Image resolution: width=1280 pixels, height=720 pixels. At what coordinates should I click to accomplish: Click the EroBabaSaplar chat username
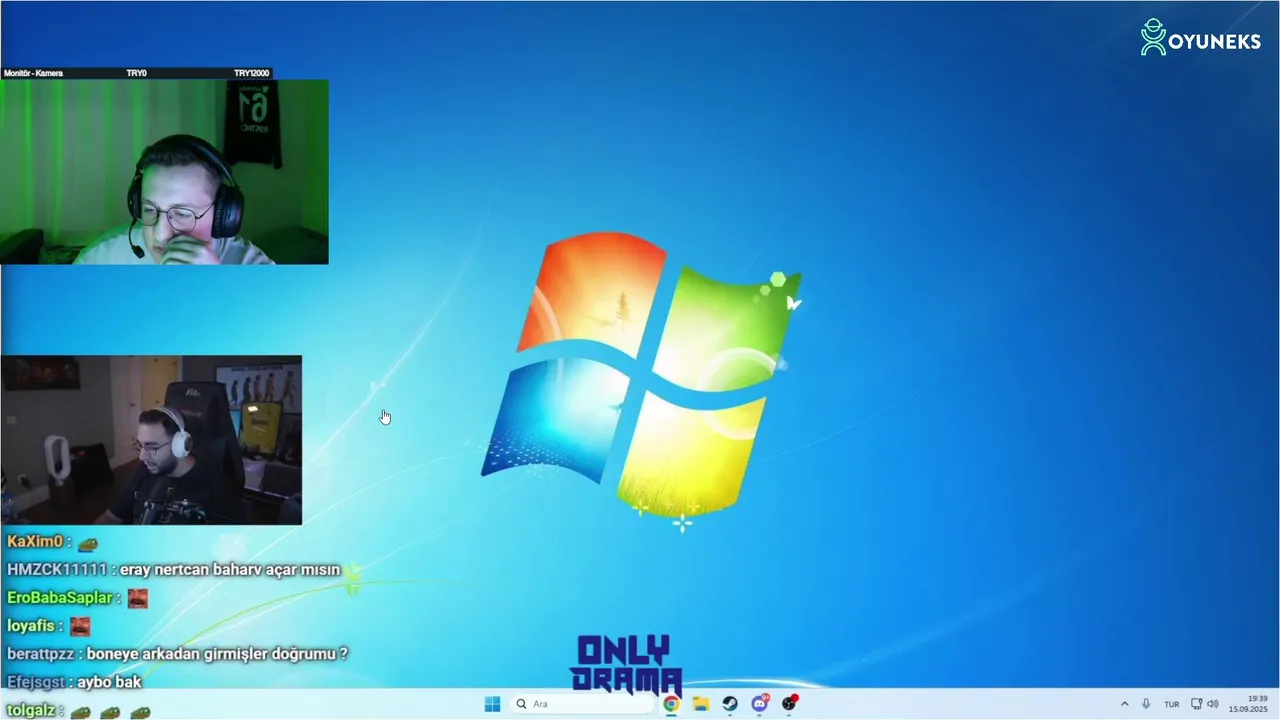click(x=60, y=598)
